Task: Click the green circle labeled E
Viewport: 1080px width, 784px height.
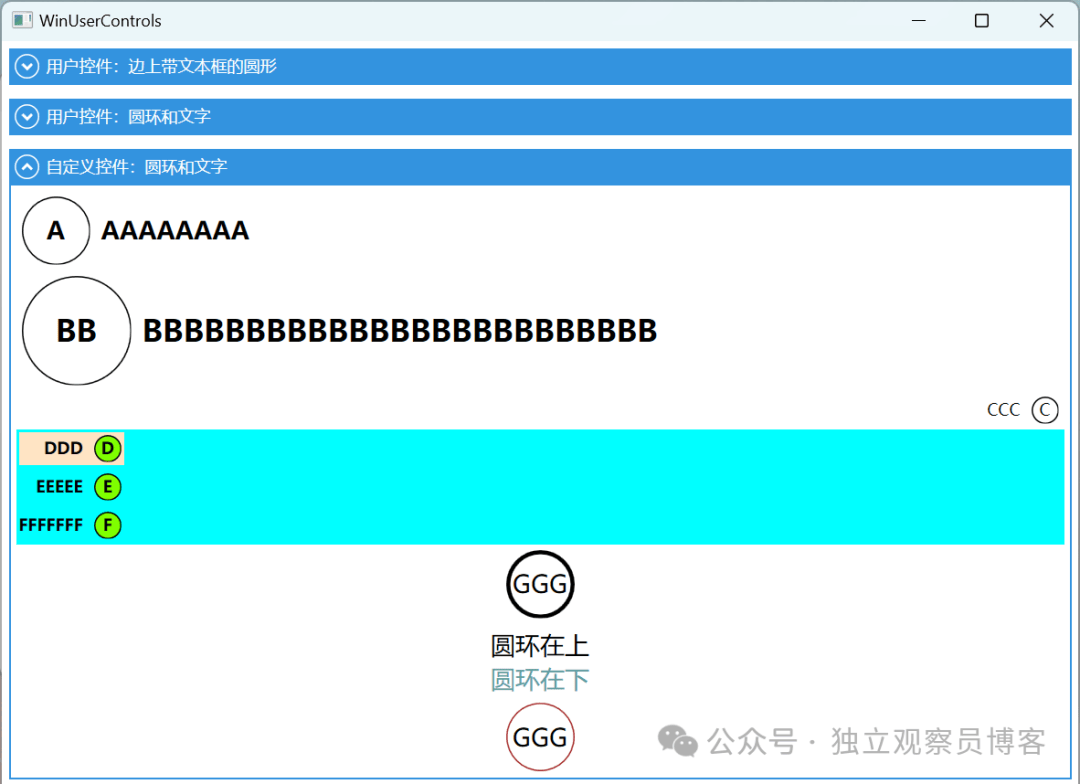Action: pos(107,487)
